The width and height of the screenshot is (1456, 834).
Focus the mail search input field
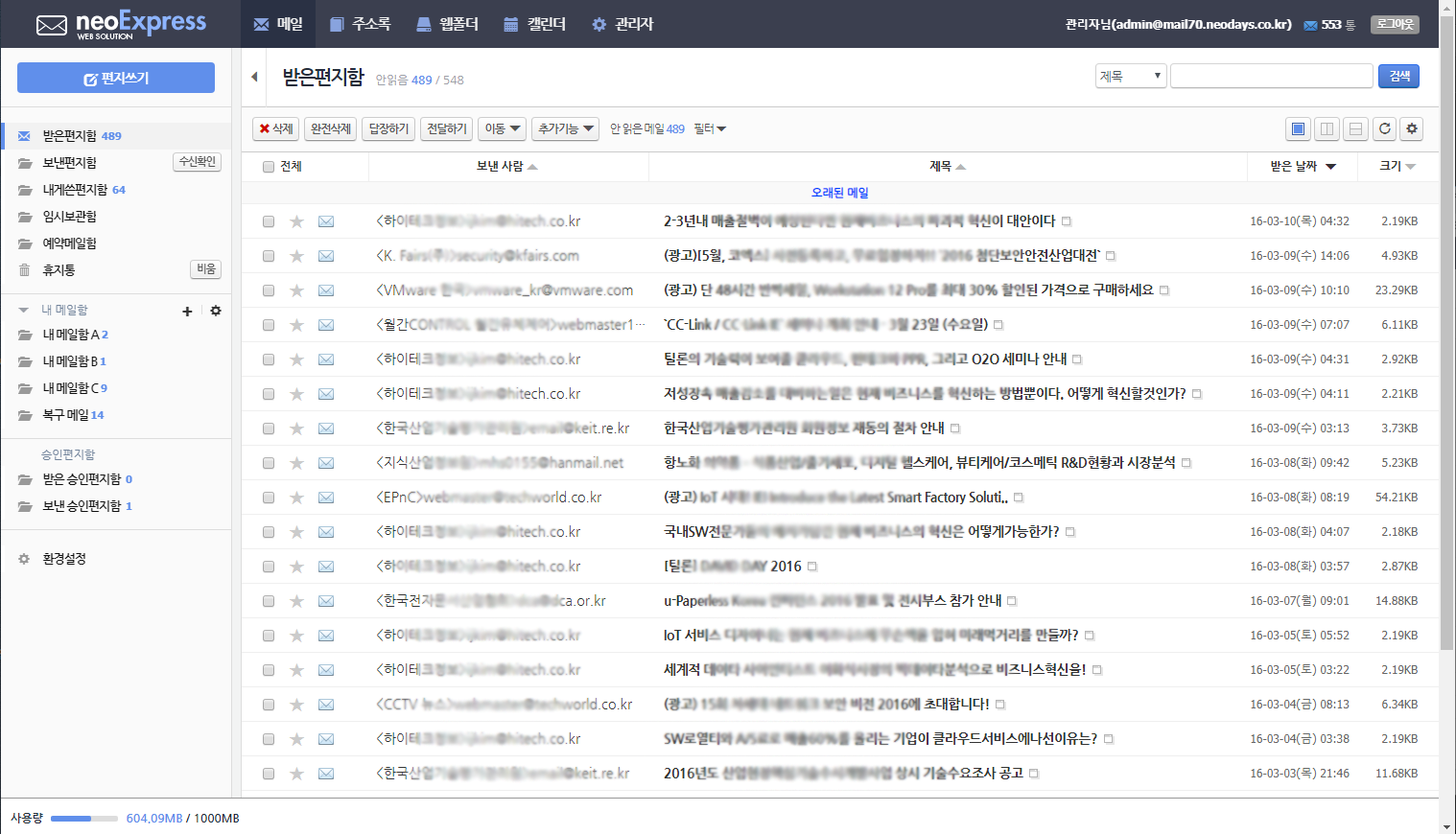[1272, 76]
